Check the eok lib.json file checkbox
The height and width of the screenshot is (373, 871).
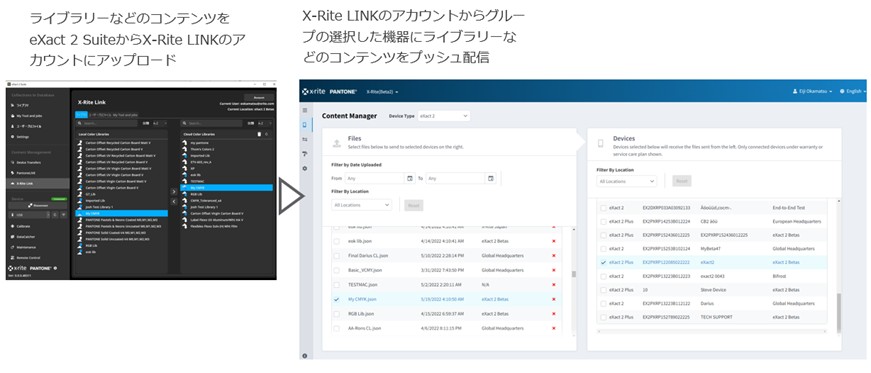(336, 241)
